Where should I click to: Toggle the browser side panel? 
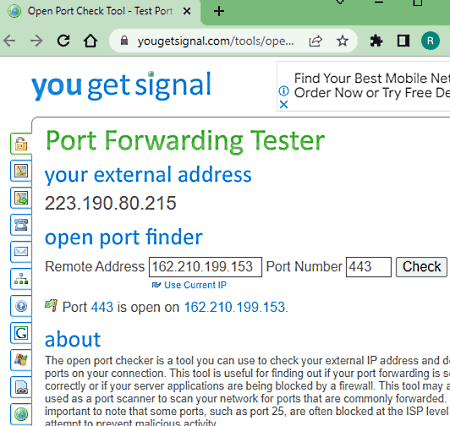[x=403, y=41]
